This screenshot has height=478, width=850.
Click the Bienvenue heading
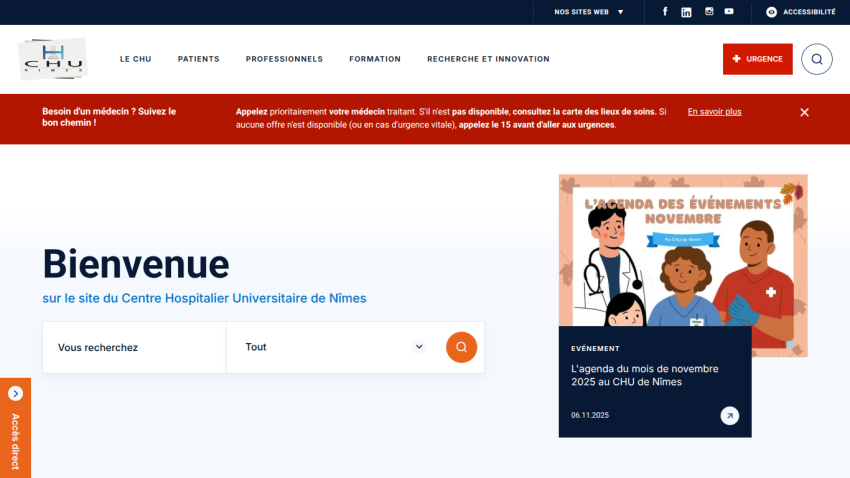pos(136,264)
